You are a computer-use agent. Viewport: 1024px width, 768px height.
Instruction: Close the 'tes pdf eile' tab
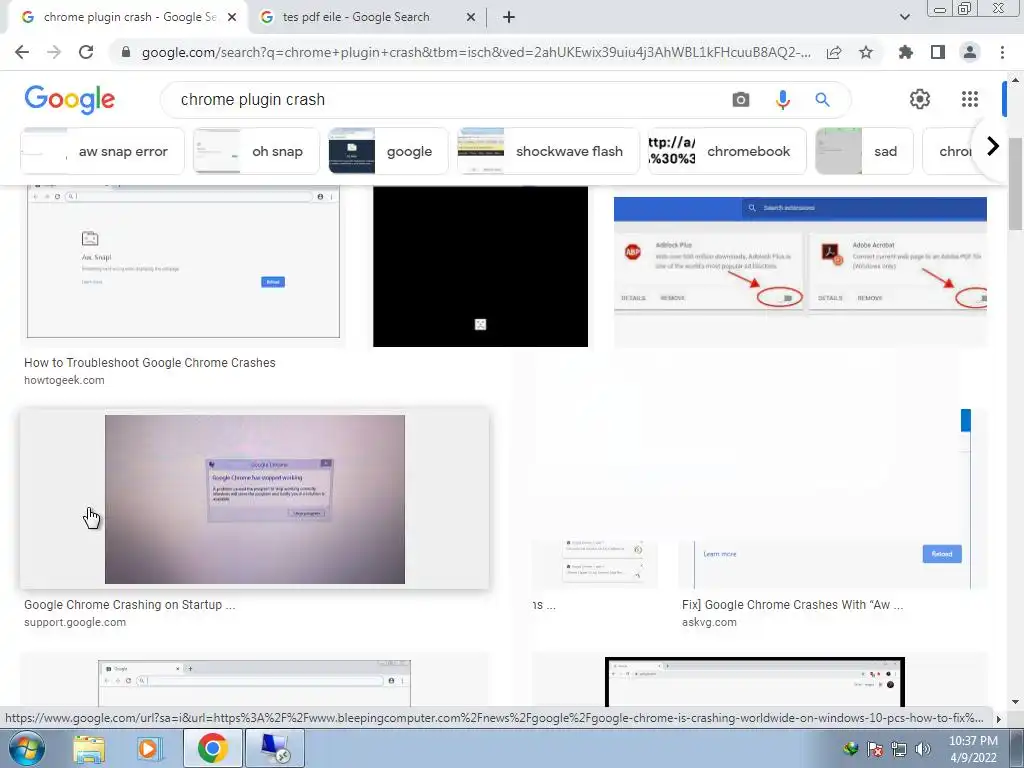471,18
